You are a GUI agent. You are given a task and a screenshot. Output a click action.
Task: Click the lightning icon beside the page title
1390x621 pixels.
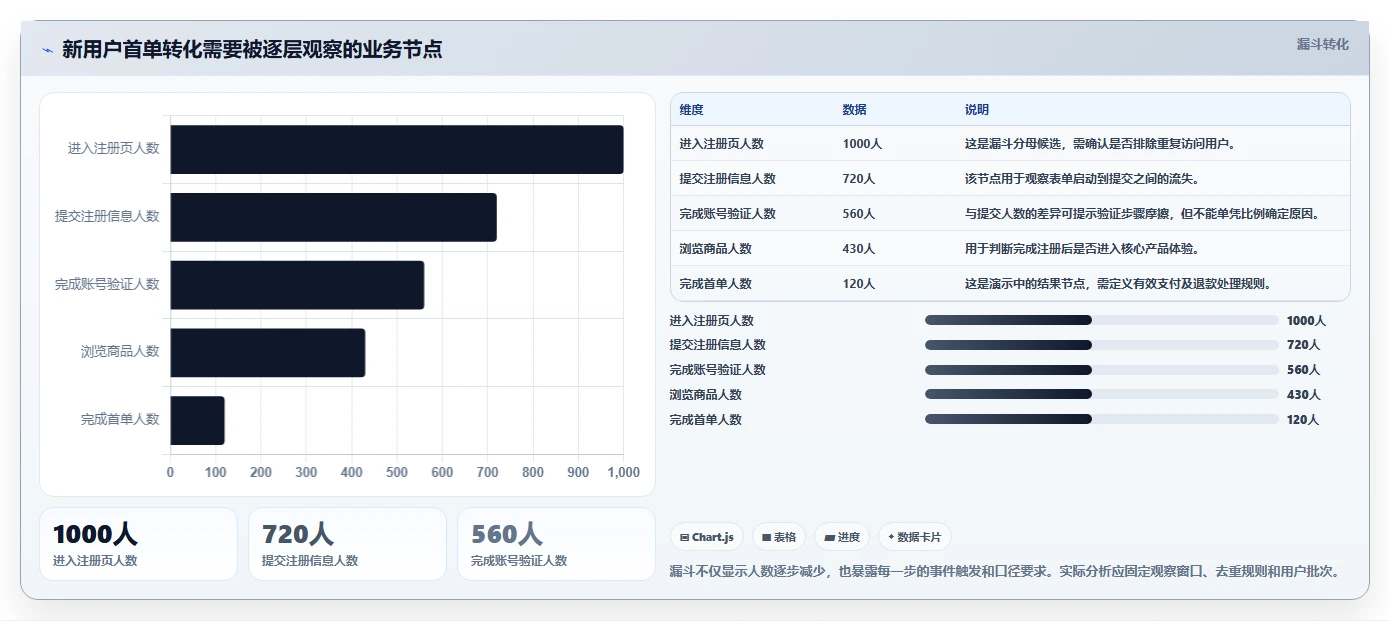tap(47, 50)
